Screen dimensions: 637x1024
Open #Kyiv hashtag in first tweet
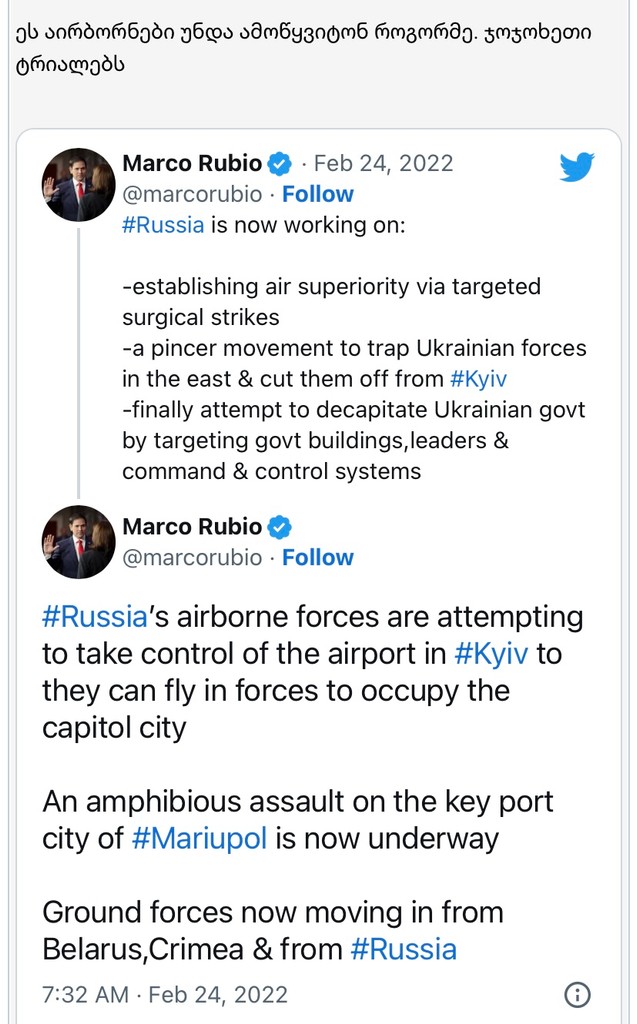click(x=479, y=379)
